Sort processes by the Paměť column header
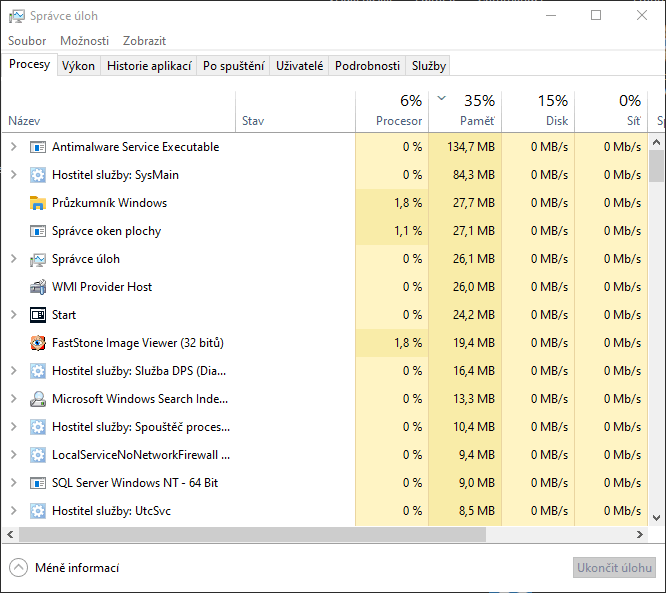 465,111
